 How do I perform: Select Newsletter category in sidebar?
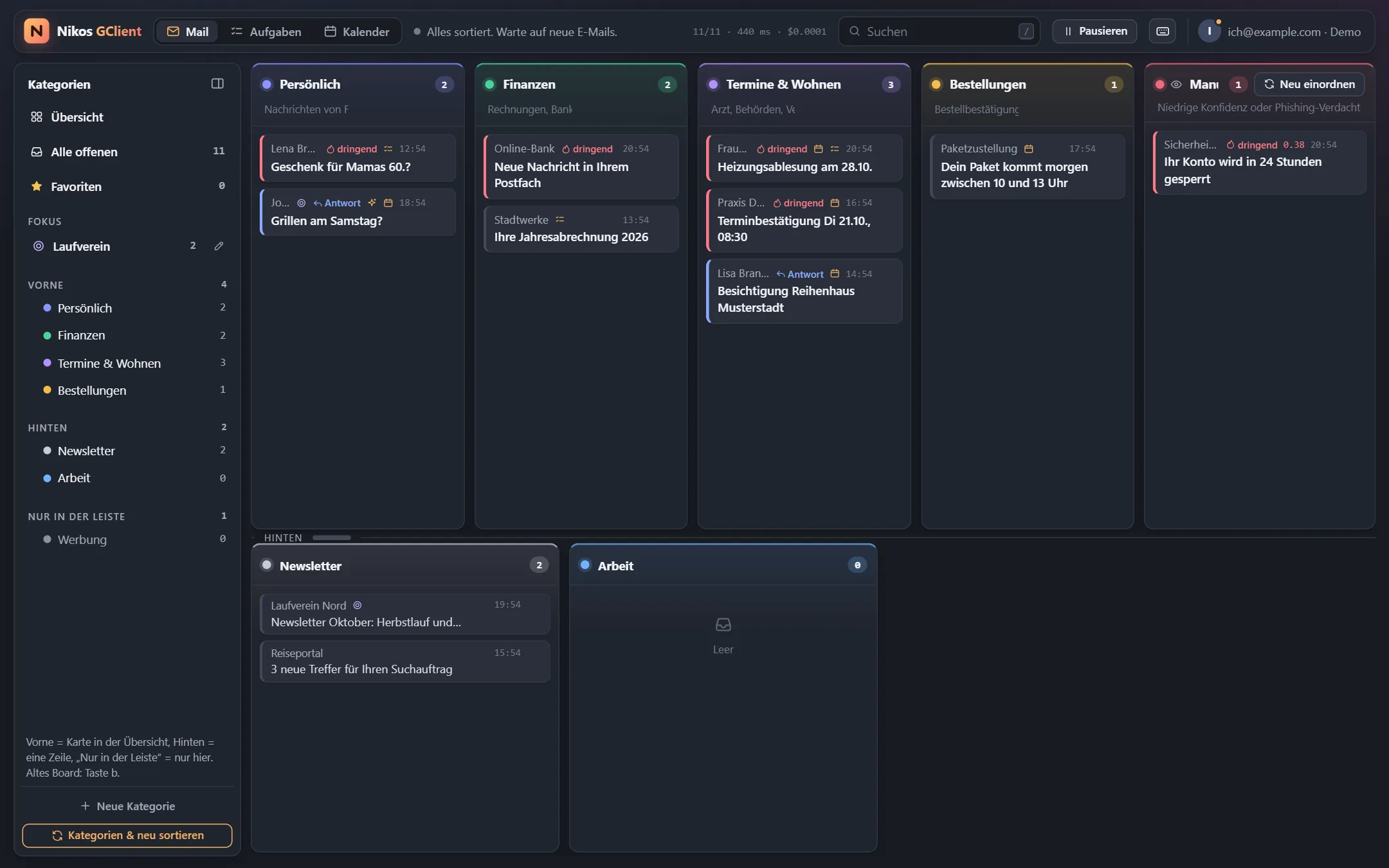click(127, 451)
